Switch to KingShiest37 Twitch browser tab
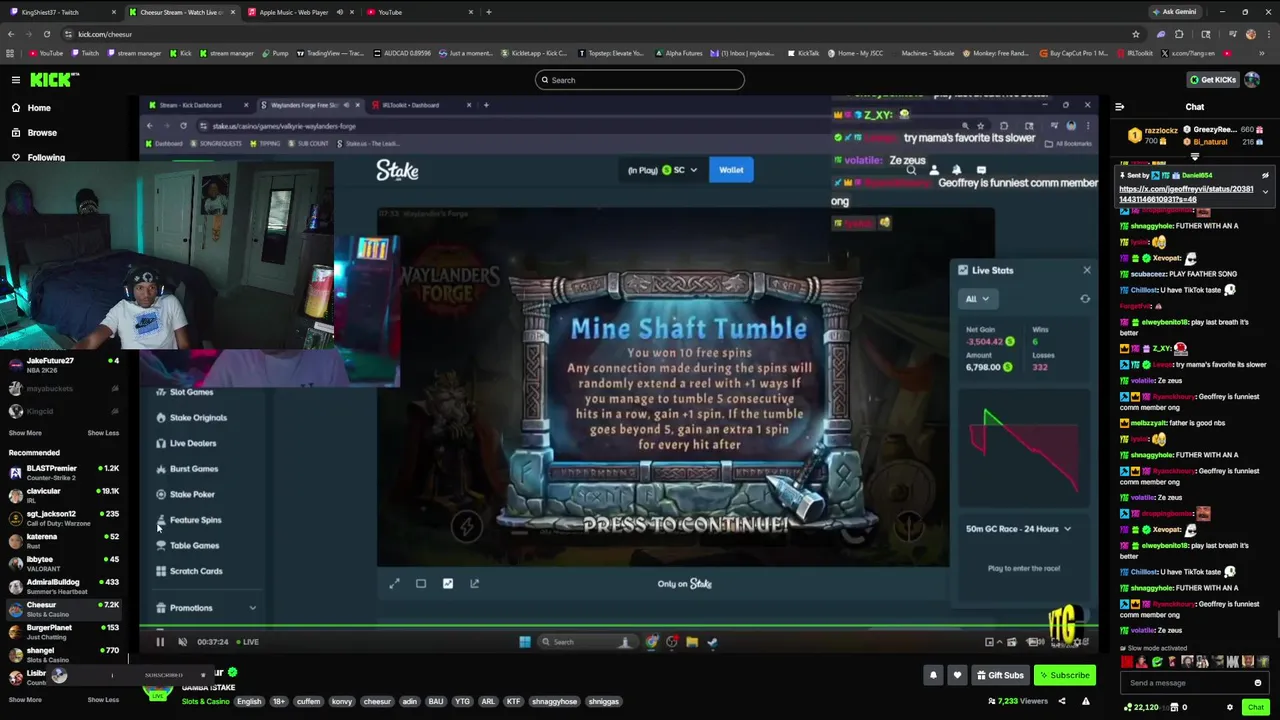1280x720 pixels. [60, 12]
